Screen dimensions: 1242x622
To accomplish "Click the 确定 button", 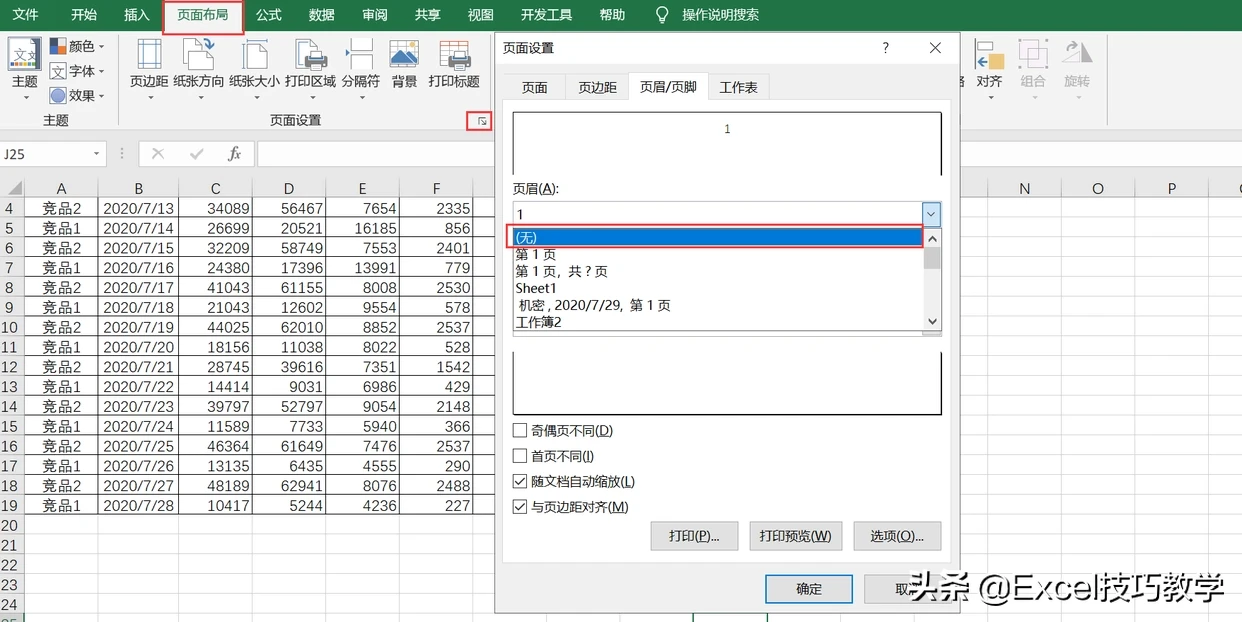I will tap(809, 589).
